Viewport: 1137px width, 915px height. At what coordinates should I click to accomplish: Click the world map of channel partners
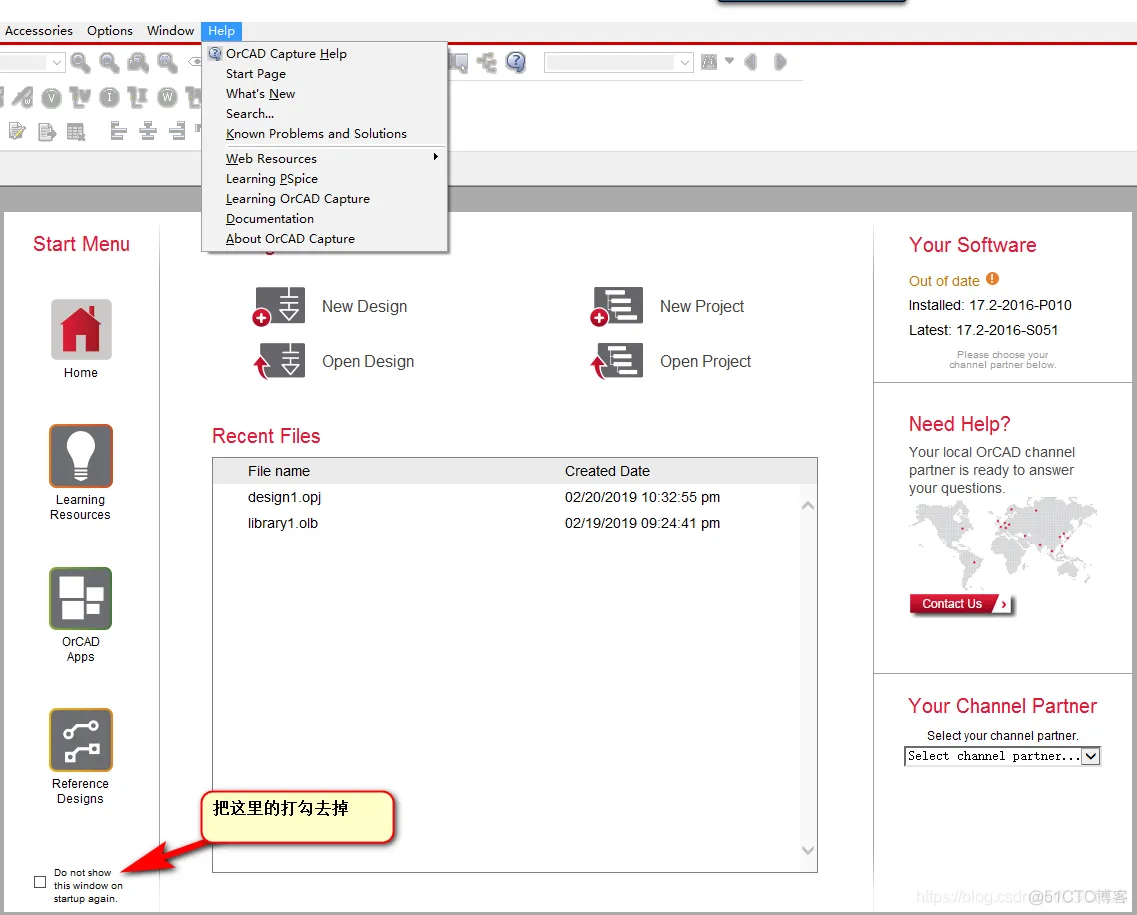coord(1003,542)
